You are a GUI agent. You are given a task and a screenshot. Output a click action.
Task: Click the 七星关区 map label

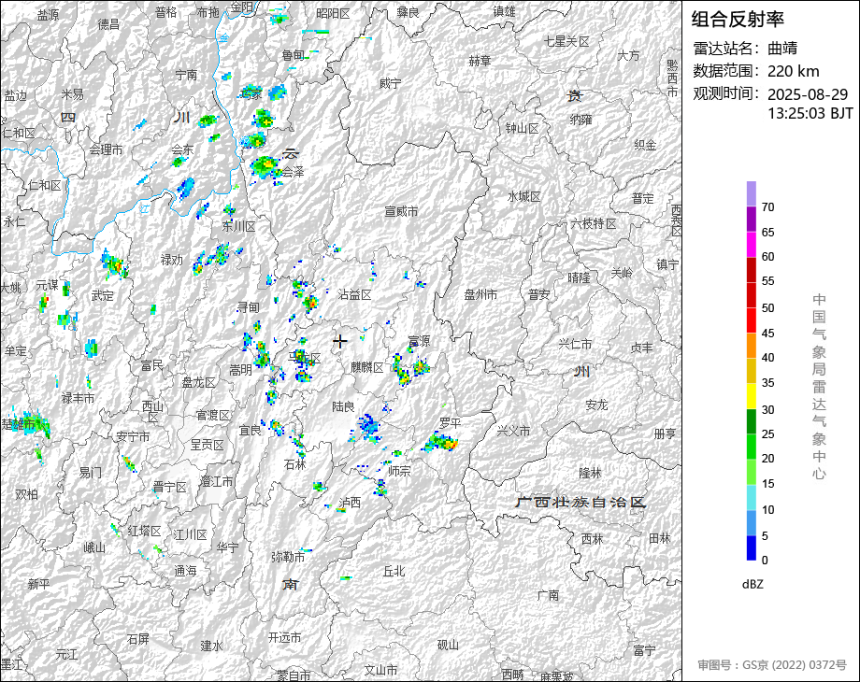point(567,41)
